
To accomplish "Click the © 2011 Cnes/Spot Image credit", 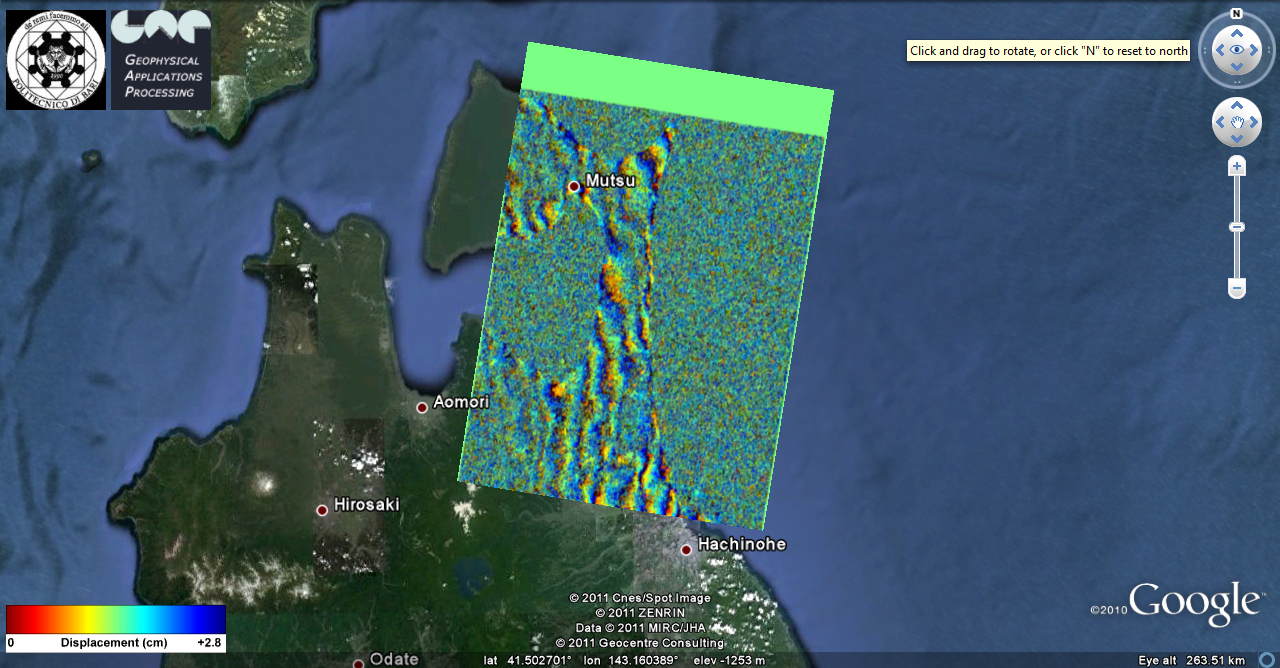I will coord(640,598).
